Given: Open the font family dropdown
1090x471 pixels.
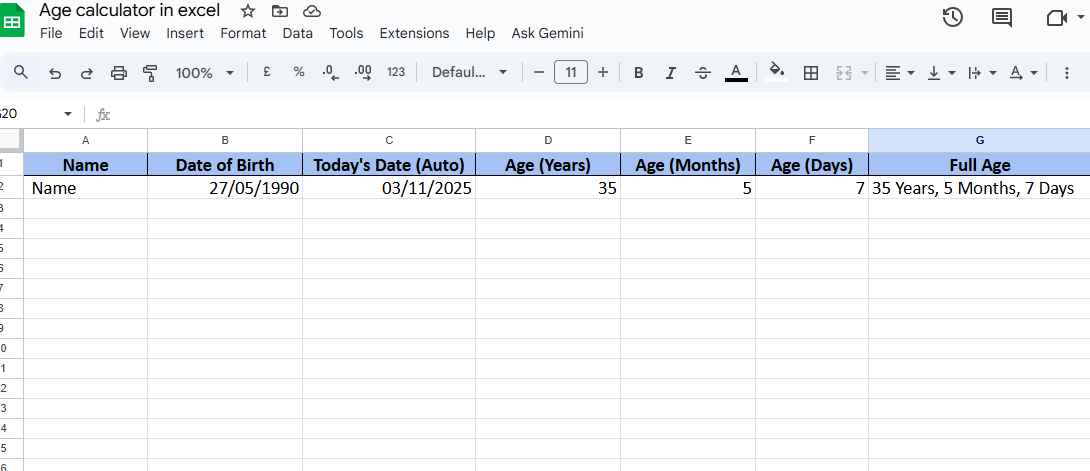Looking at the screenshot, I should click(469, 72).
